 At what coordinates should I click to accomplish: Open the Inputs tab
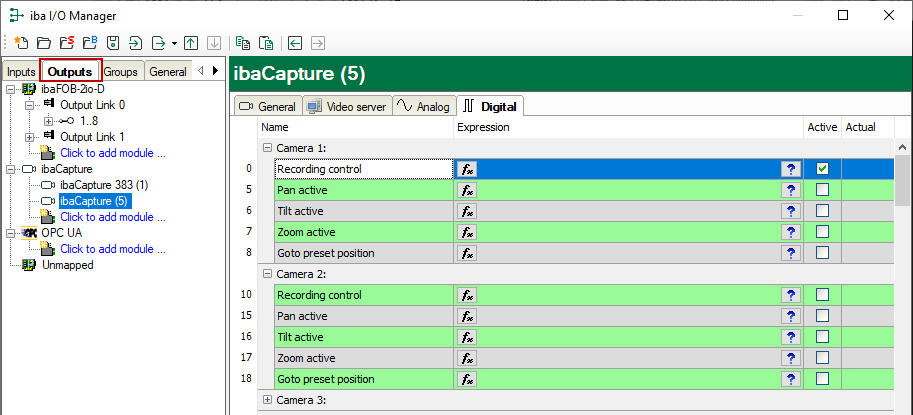point(21,72)
